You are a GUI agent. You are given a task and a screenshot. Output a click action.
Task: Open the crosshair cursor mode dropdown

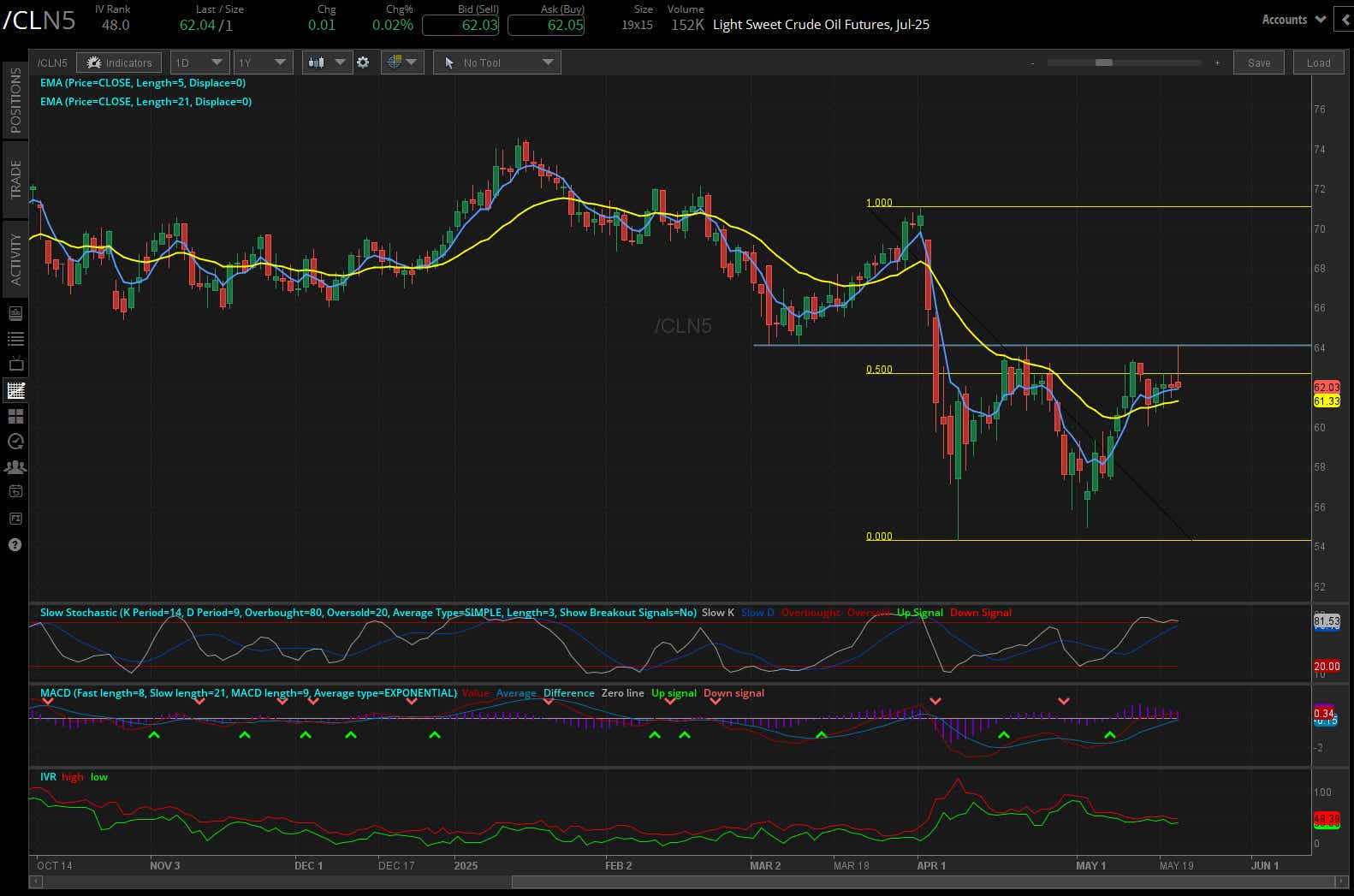tap(401, 62)
